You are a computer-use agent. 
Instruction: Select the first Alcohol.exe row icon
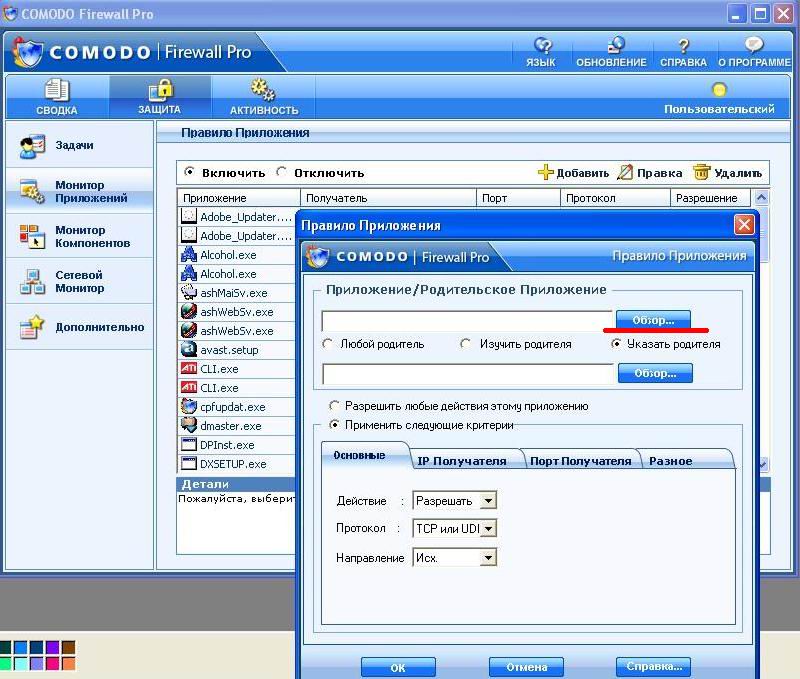[x=189, y=255]
